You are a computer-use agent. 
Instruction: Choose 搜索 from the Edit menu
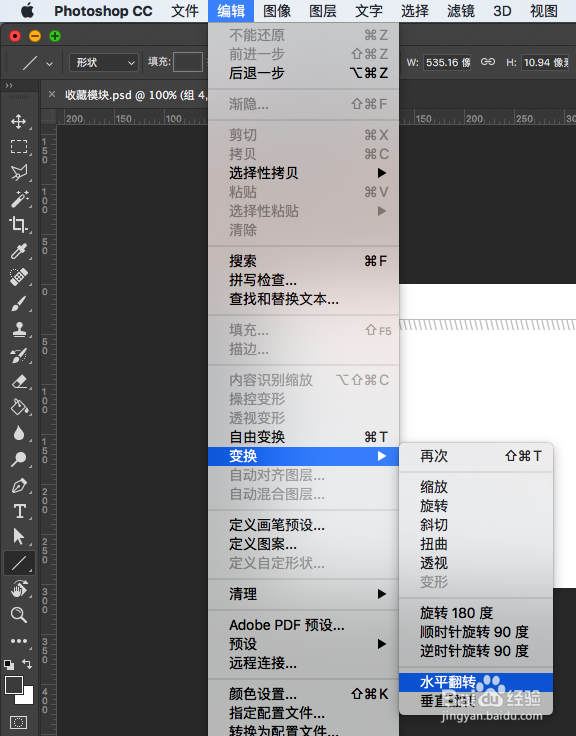tap(303, 261)
